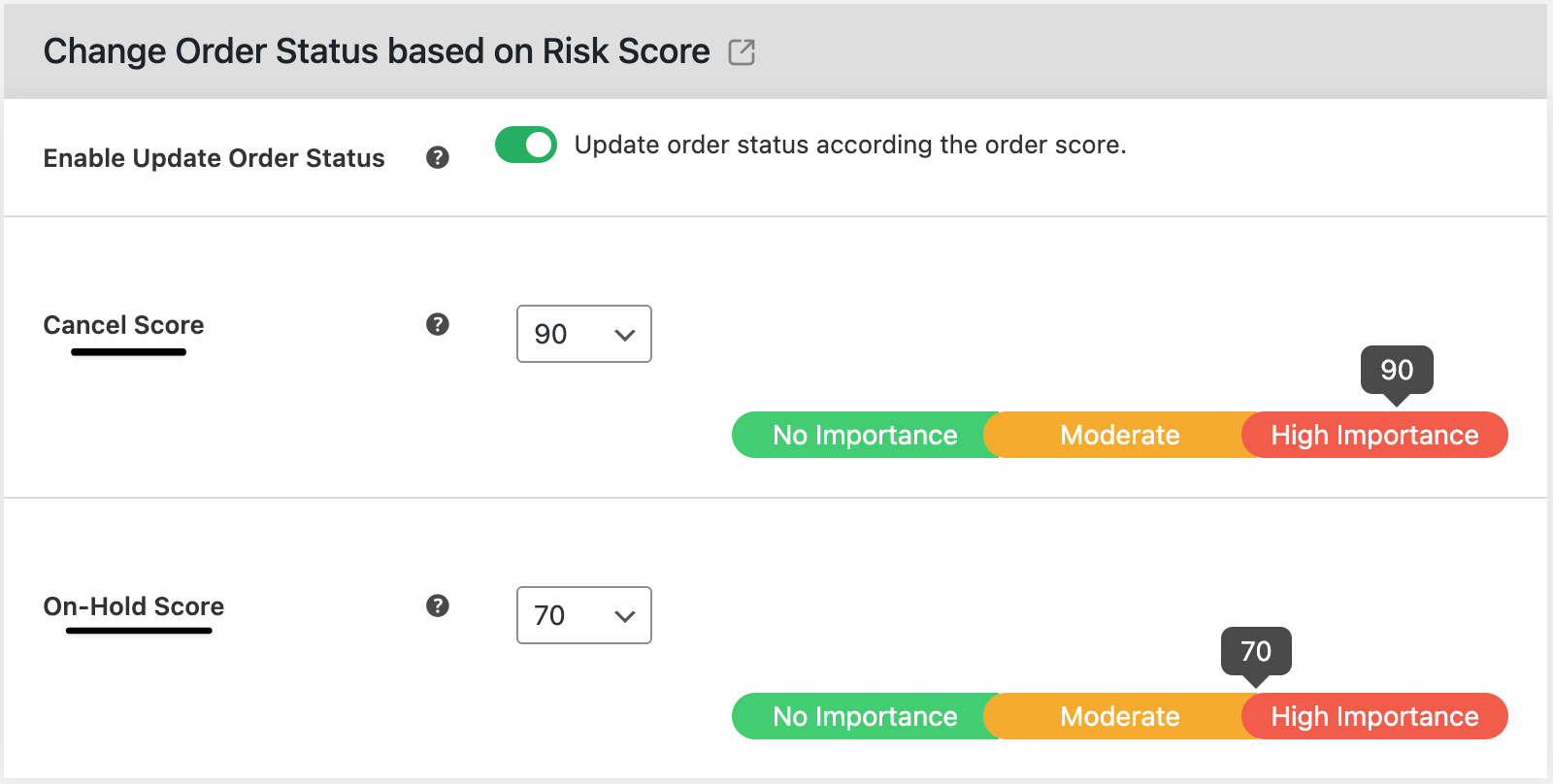This screenshot has height=784, width=1553.
Task: Click help icon next to Cancel Score
Action: point(438,324)
